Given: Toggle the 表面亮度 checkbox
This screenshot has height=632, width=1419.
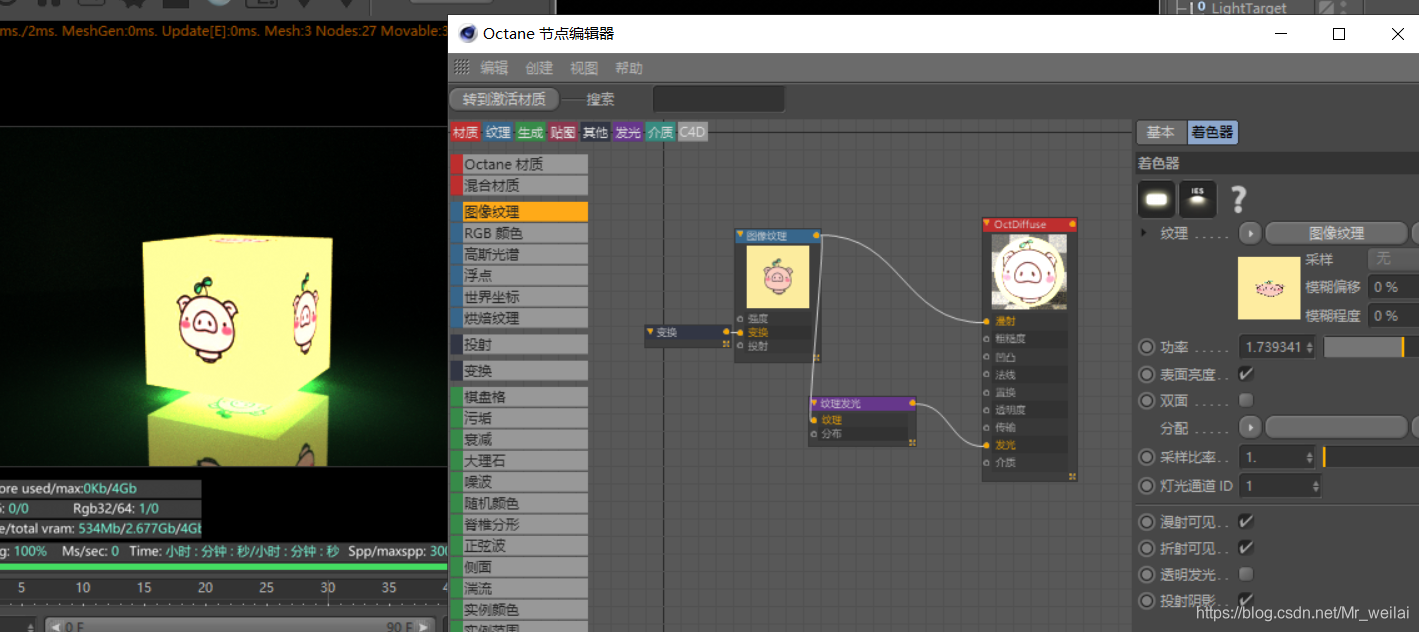Looking at the screenshot, I should tap(1246, 373).
